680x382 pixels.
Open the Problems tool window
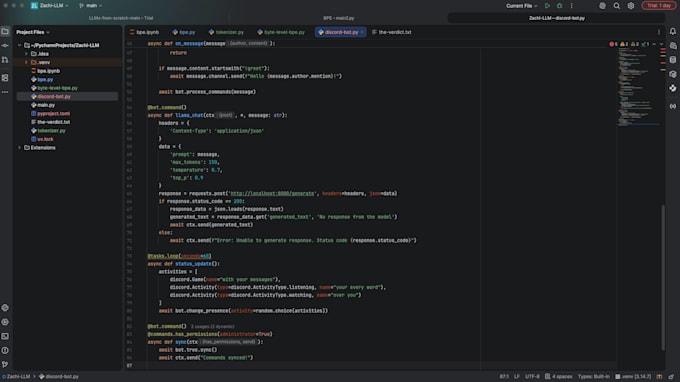tap(5, 350)
